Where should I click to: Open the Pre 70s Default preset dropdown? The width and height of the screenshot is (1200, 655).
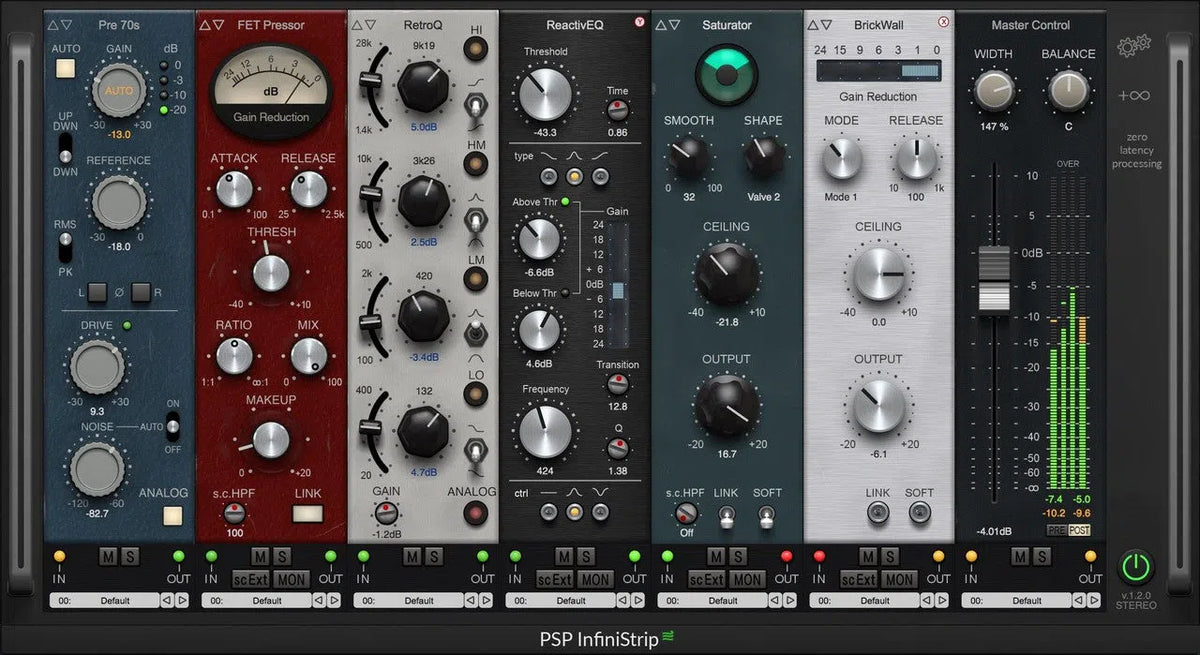click(104, 601)
